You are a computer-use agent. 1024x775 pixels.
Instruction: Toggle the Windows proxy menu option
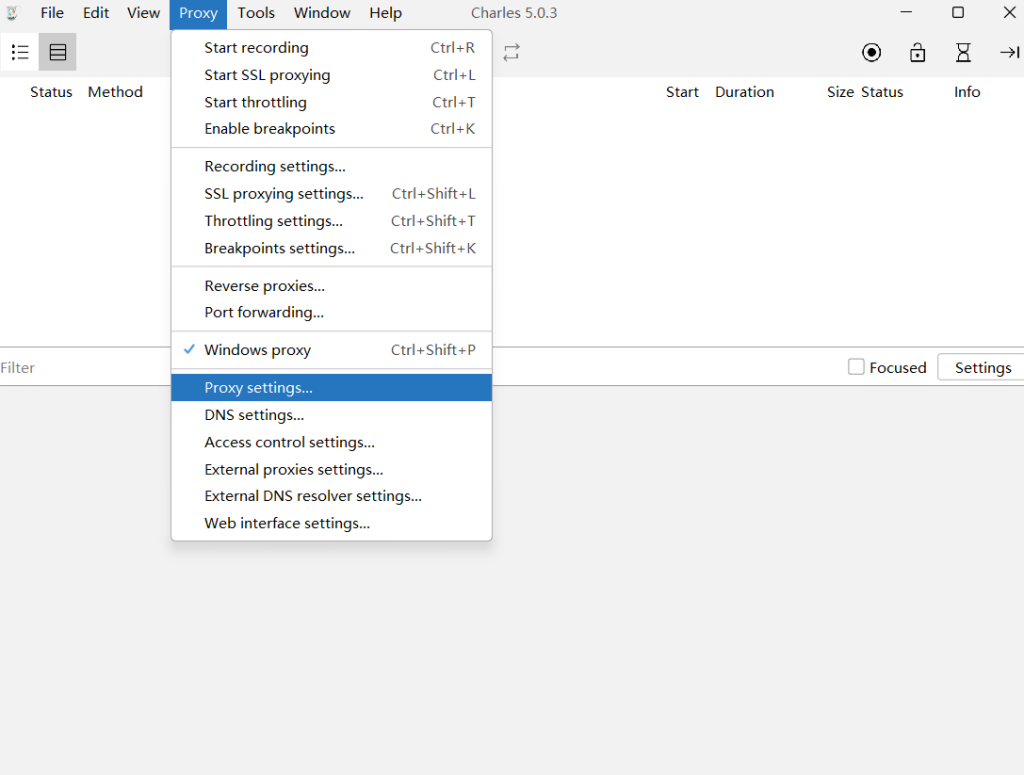(x=258, y=350)
